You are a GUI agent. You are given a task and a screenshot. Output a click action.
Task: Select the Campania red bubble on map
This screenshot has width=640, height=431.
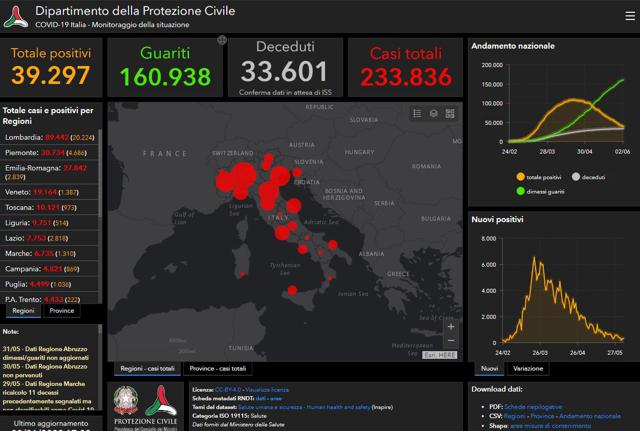coord(302,249)
